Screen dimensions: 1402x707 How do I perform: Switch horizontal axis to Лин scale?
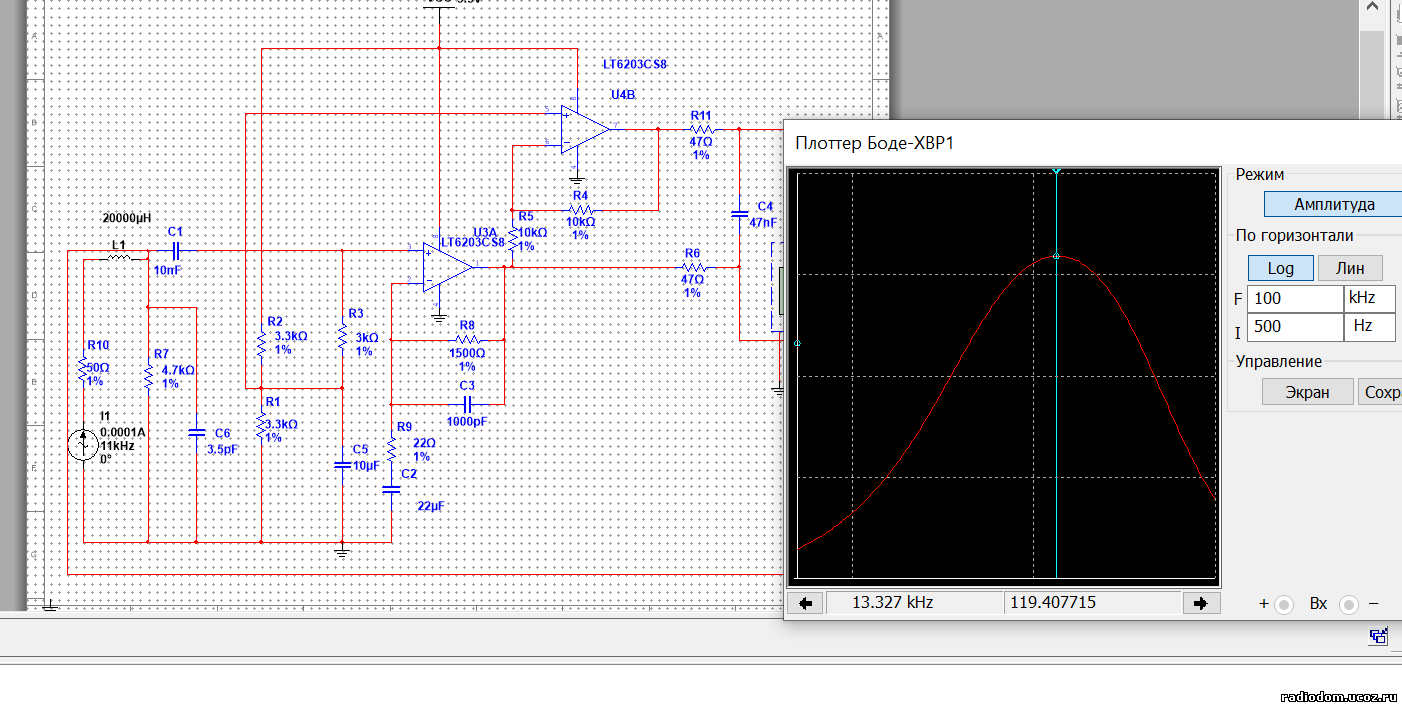coord(1350,268)
